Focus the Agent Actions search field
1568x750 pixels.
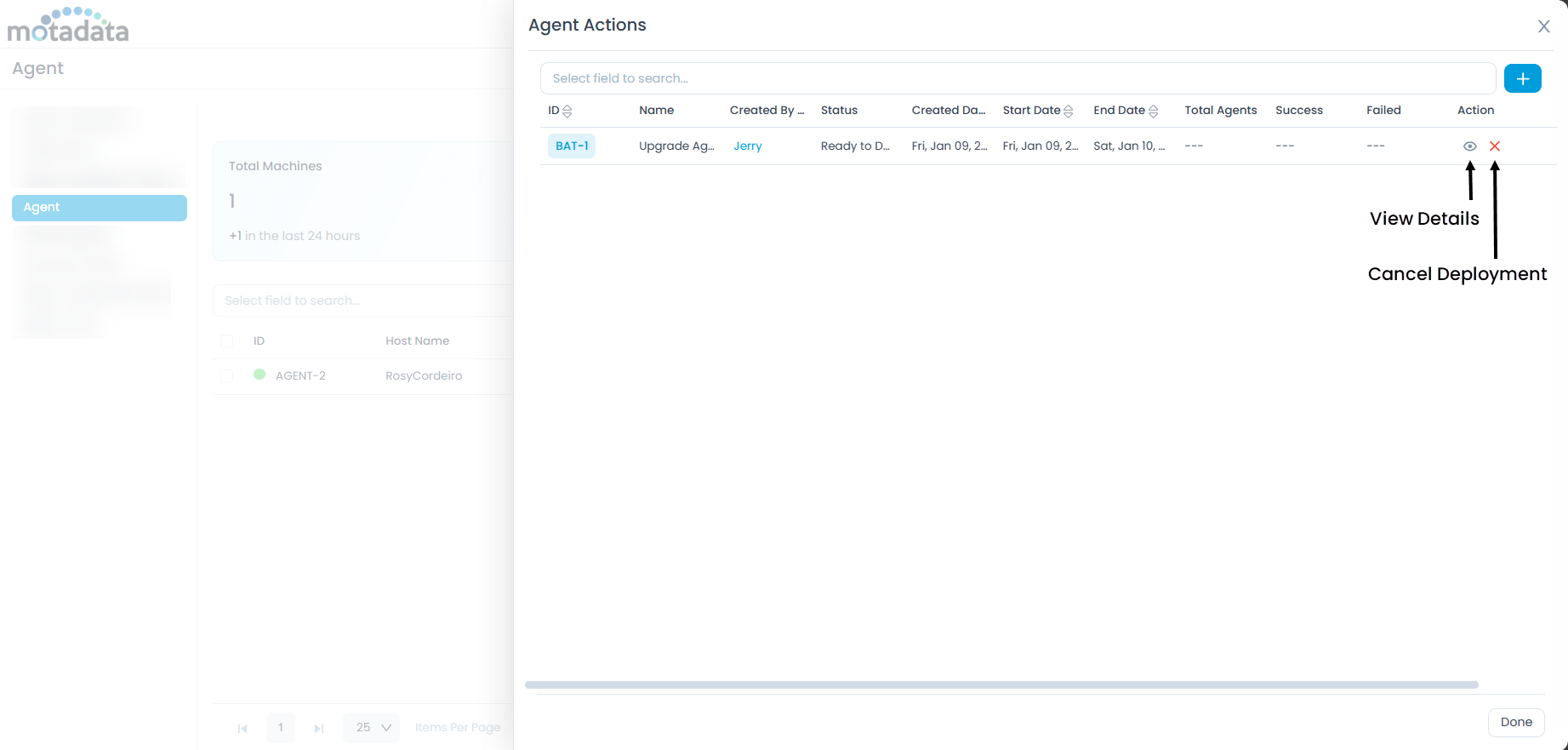[1018, 78]
